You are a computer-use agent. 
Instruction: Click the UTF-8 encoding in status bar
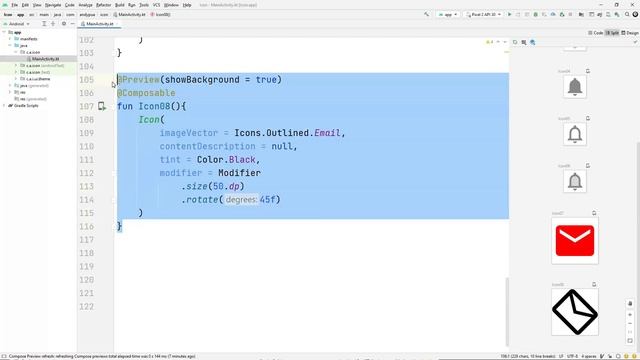pyautogui.click(x=572, y=356)
